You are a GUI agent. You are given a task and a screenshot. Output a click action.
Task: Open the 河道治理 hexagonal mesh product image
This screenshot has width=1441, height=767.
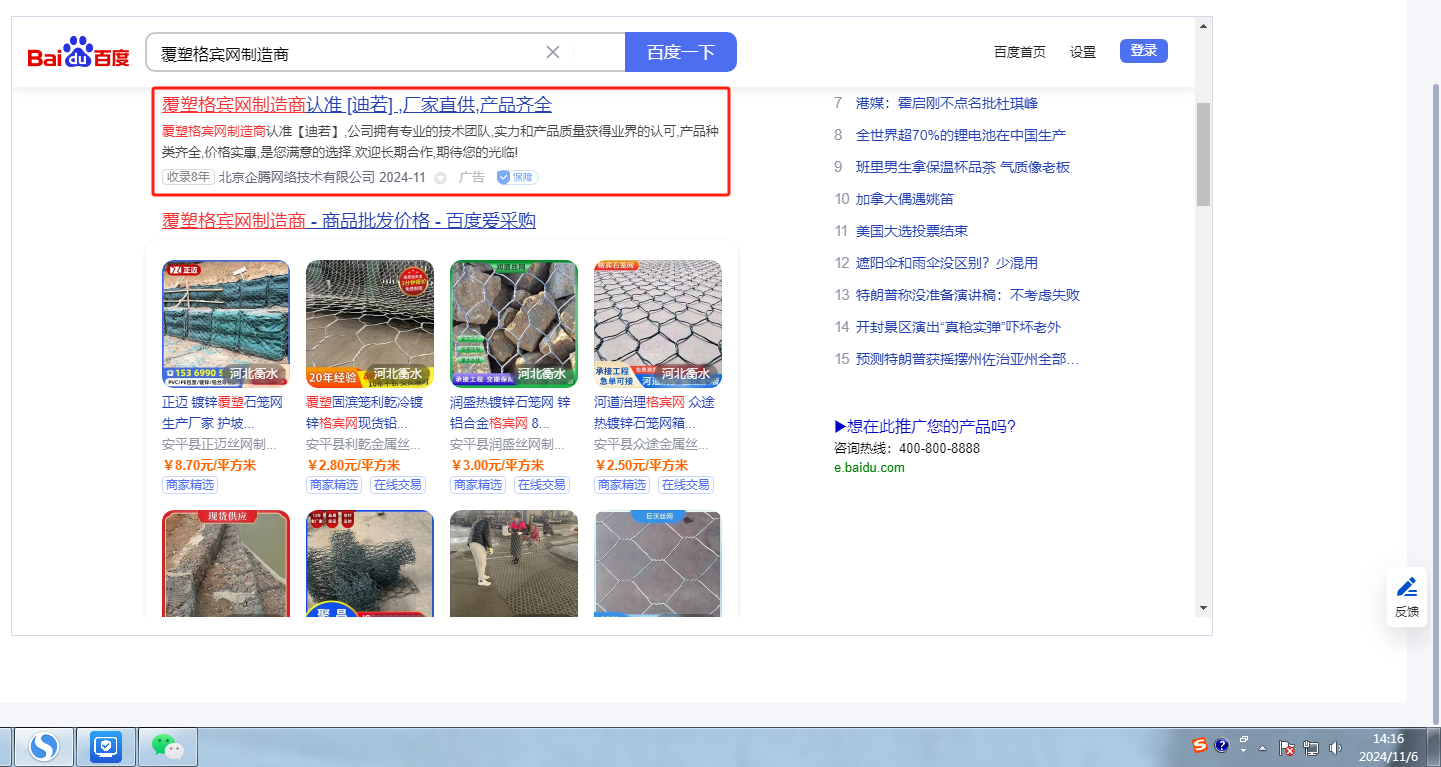658,324
